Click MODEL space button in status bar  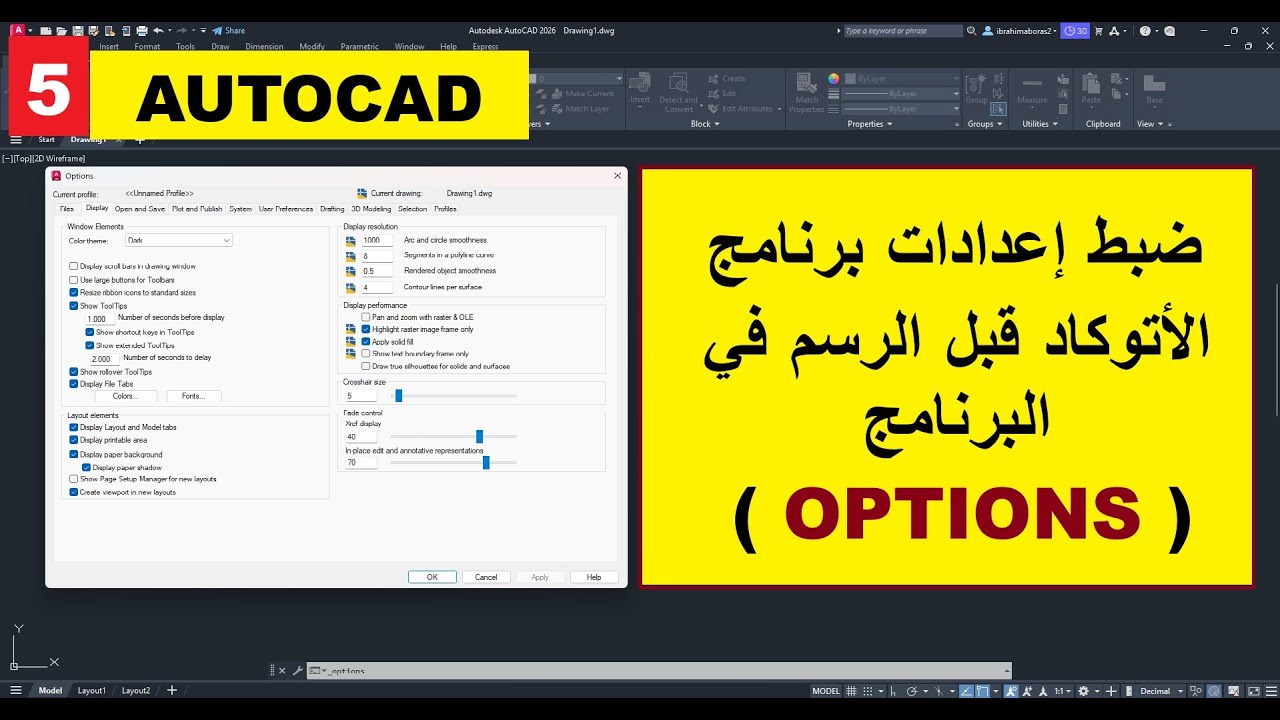click(826, 691)
